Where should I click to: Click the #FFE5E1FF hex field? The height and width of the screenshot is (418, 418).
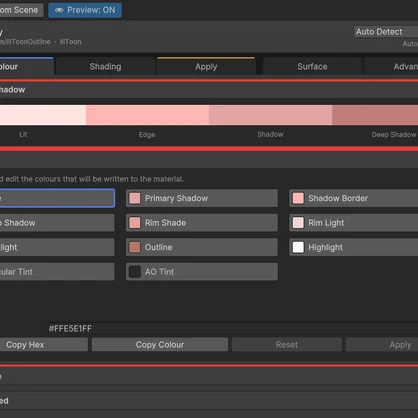(x=233, y=329)
